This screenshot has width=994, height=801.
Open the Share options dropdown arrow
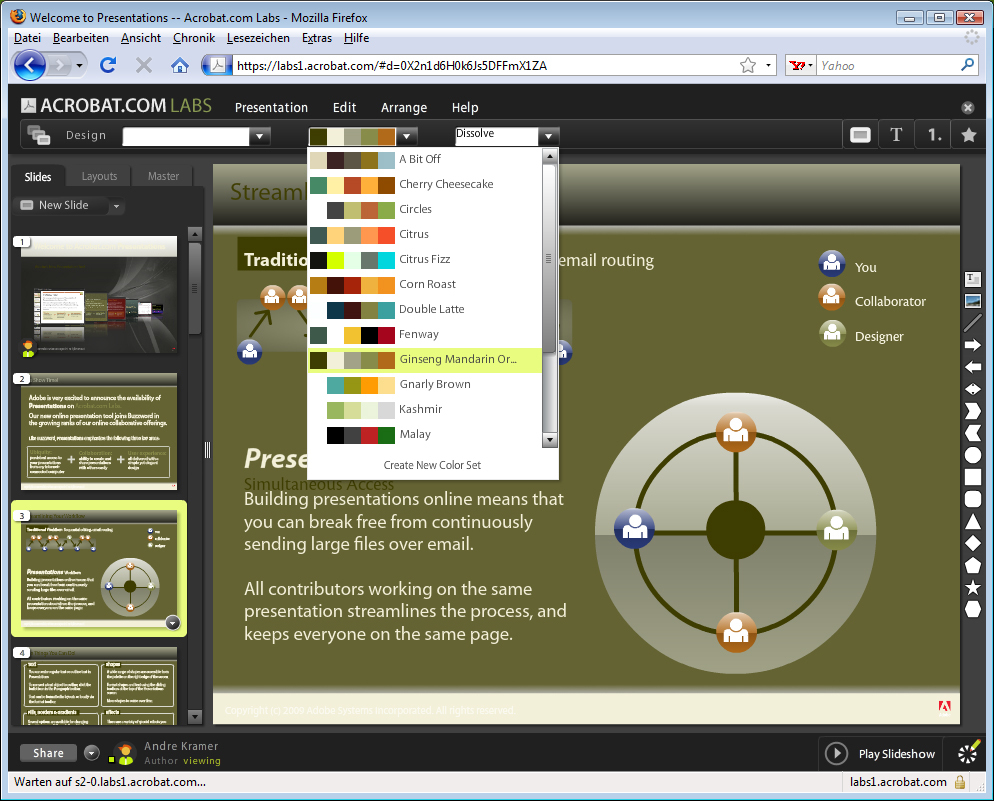click(92, 753)
